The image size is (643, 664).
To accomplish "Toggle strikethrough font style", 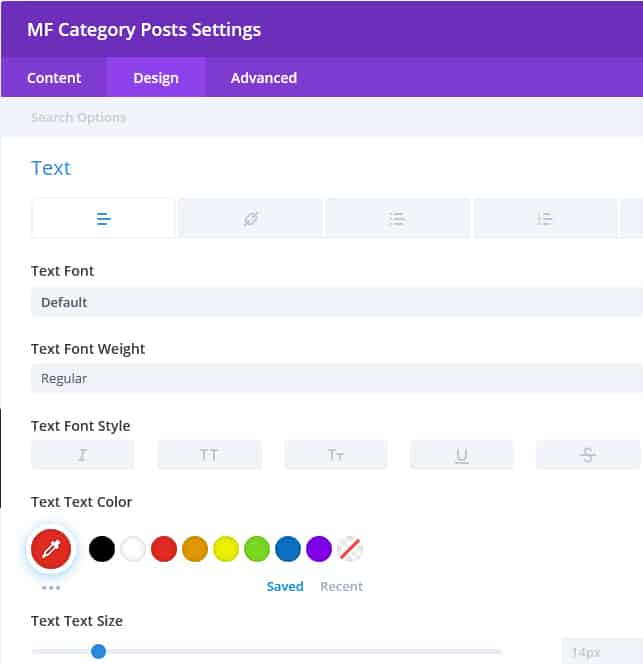I will click(588, 455).
